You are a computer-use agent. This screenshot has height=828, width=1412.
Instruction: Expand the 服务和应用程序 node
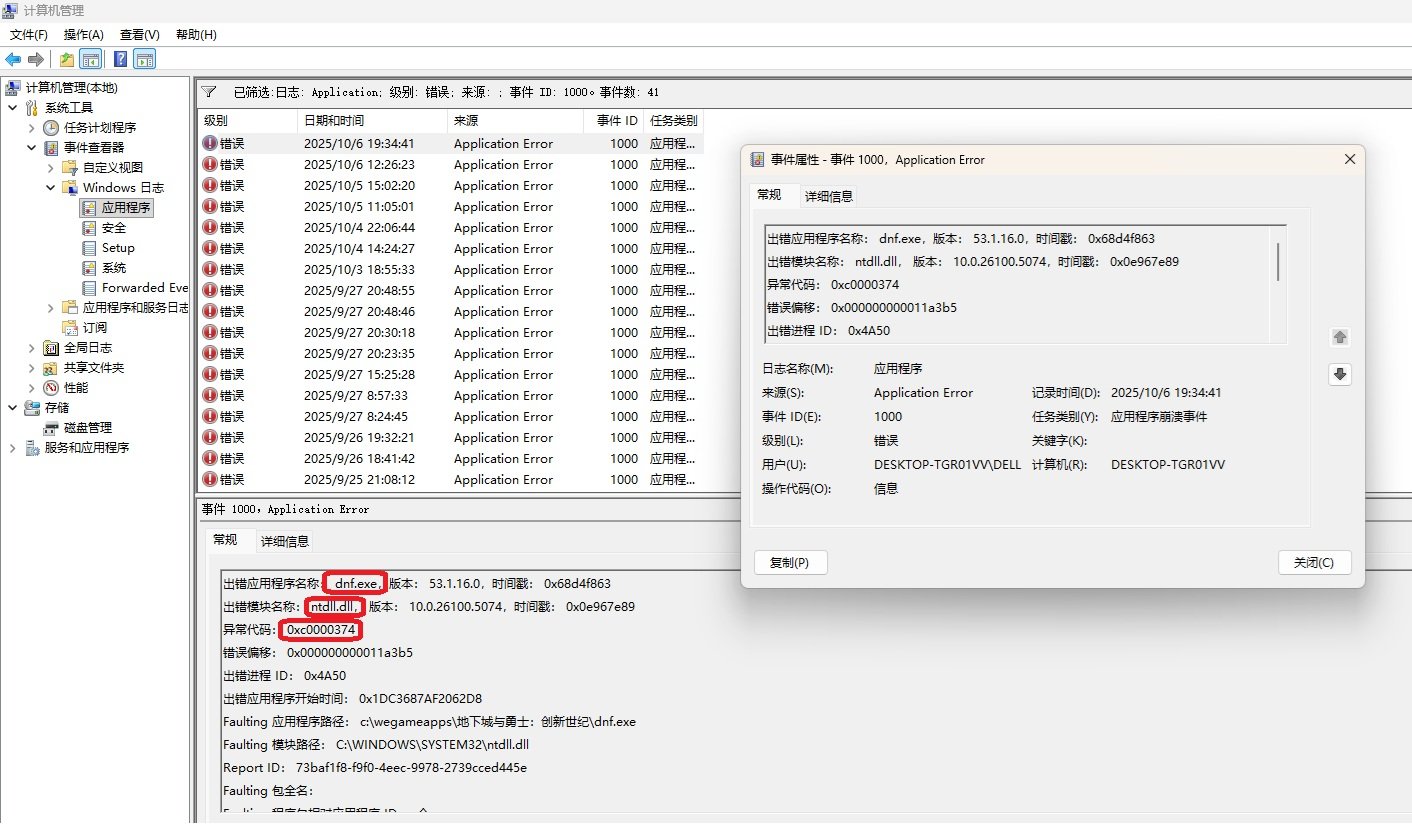point(13,448)
